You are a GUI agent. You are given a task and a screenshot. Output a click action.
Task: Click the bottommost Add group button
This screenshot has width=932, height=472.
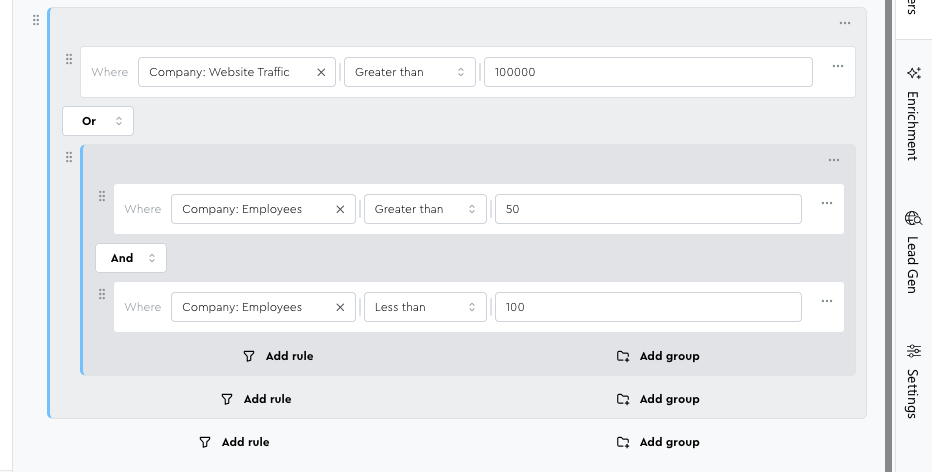pos(658,442)
